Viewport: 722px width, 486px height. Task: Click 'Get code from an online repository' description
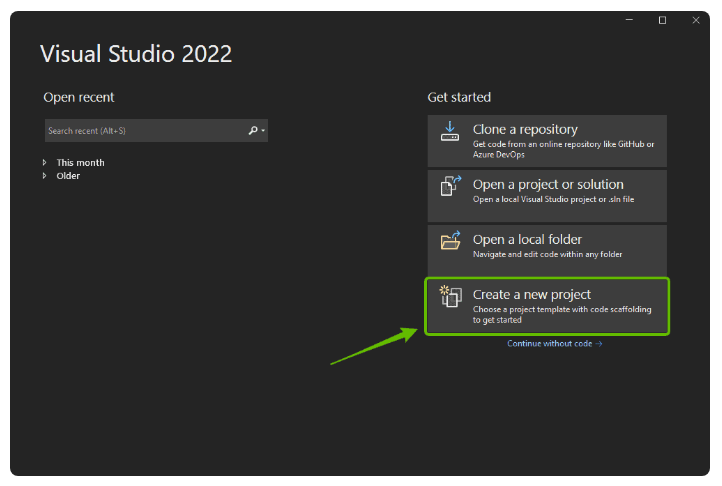coord(563,149)
